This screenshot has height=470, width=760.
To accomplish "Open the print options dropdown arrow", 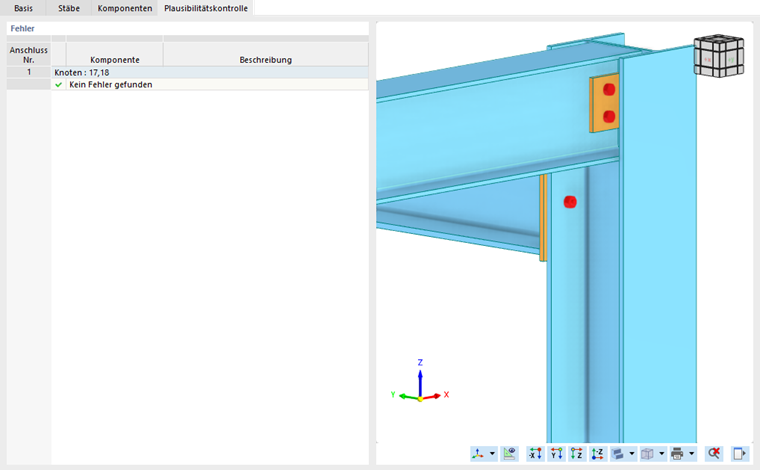I will (x=692, y=454).
